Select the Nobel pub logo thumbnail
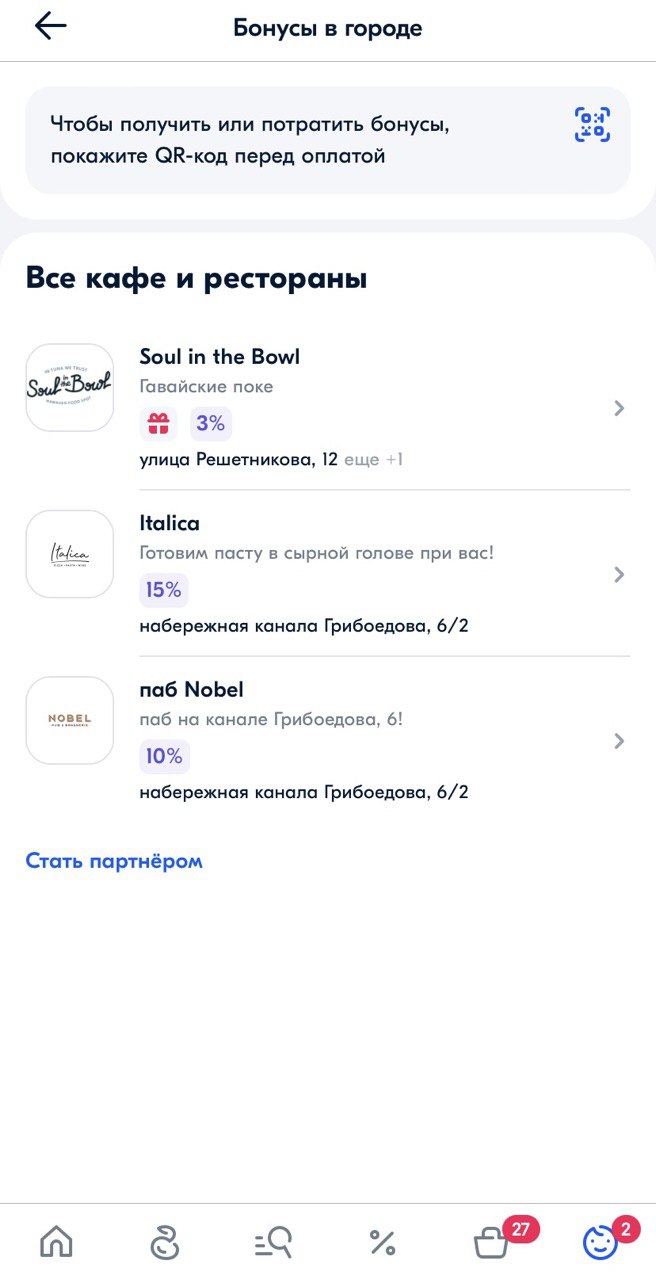Screen dimensions: 656x1280 (x=70, y=720)
